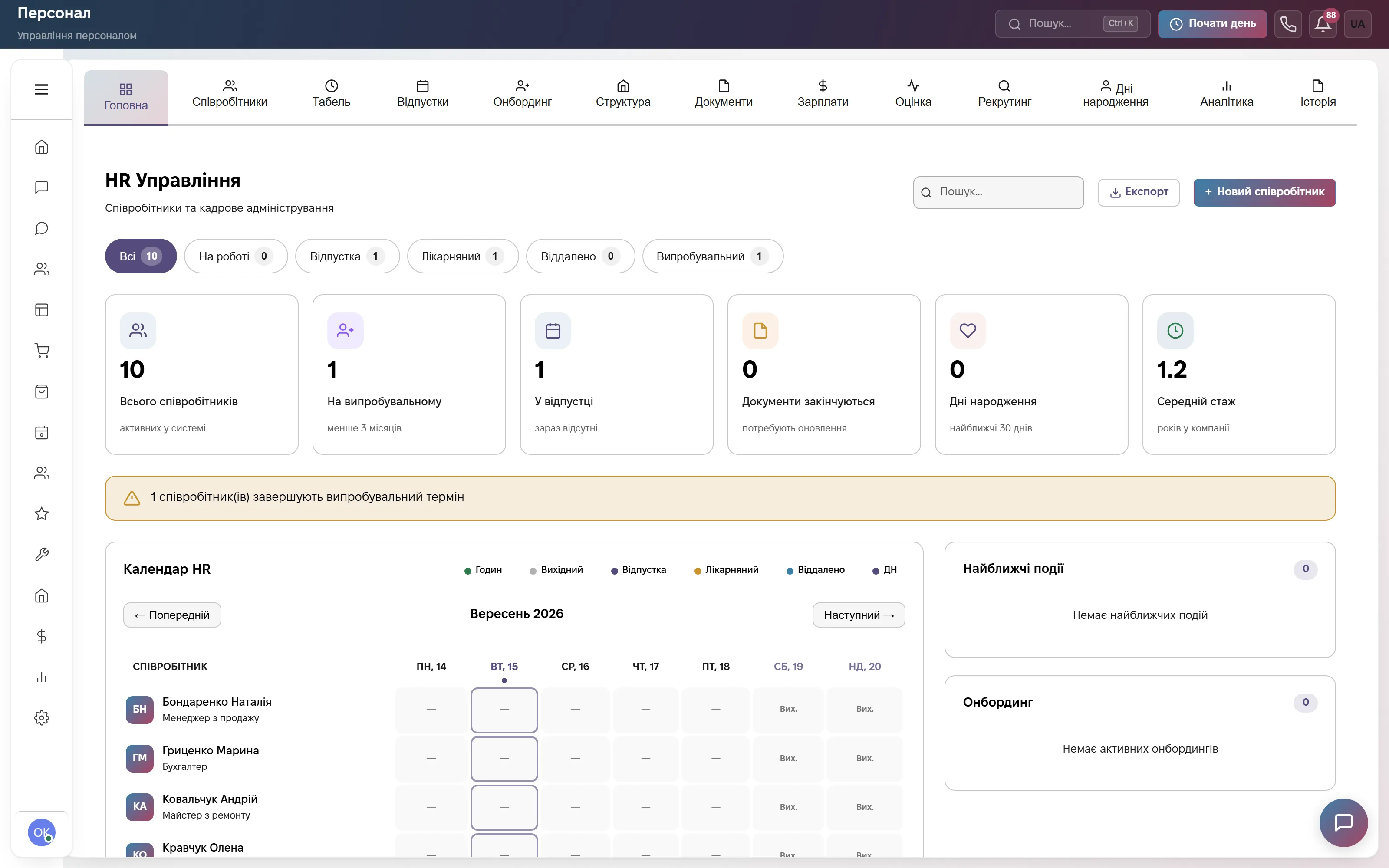Click the "Експорт" button
The width and height of the screenshot is (1389, 868).
[x=1139, y=192]
